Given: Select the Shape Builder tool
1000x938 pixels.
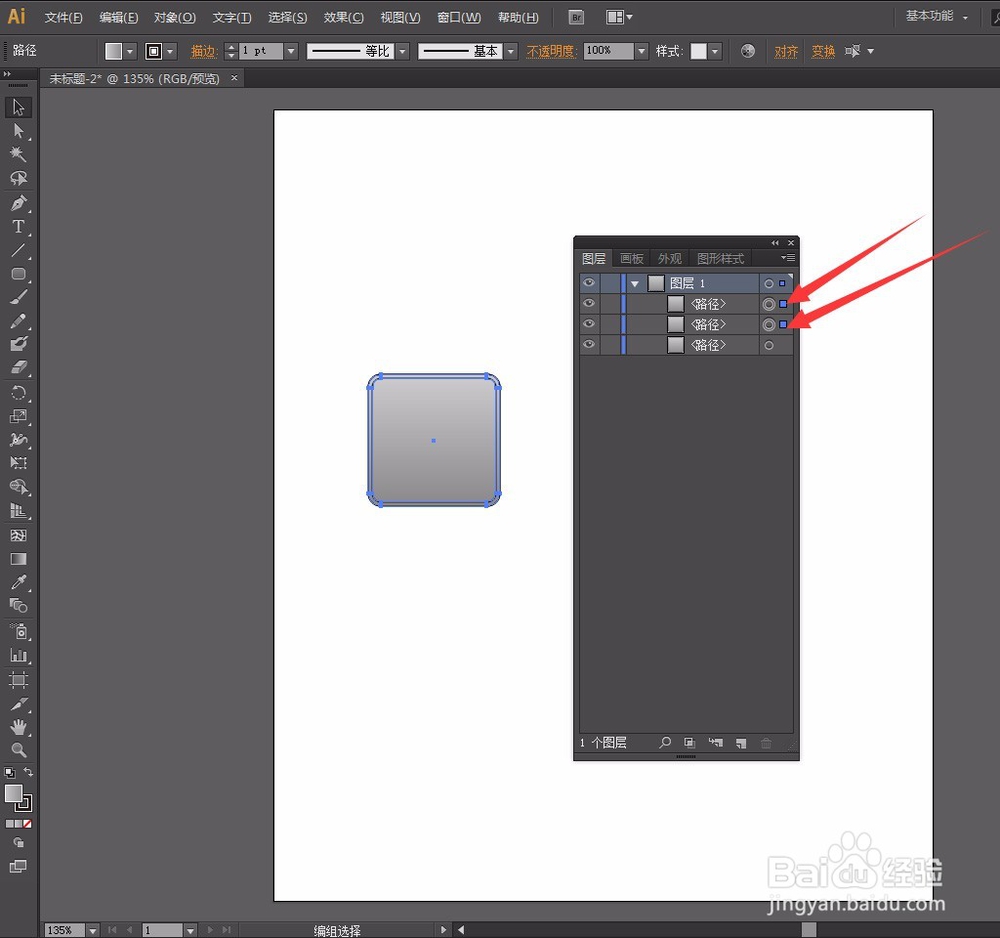Looking at the screenshot, I should pos(18,488).
